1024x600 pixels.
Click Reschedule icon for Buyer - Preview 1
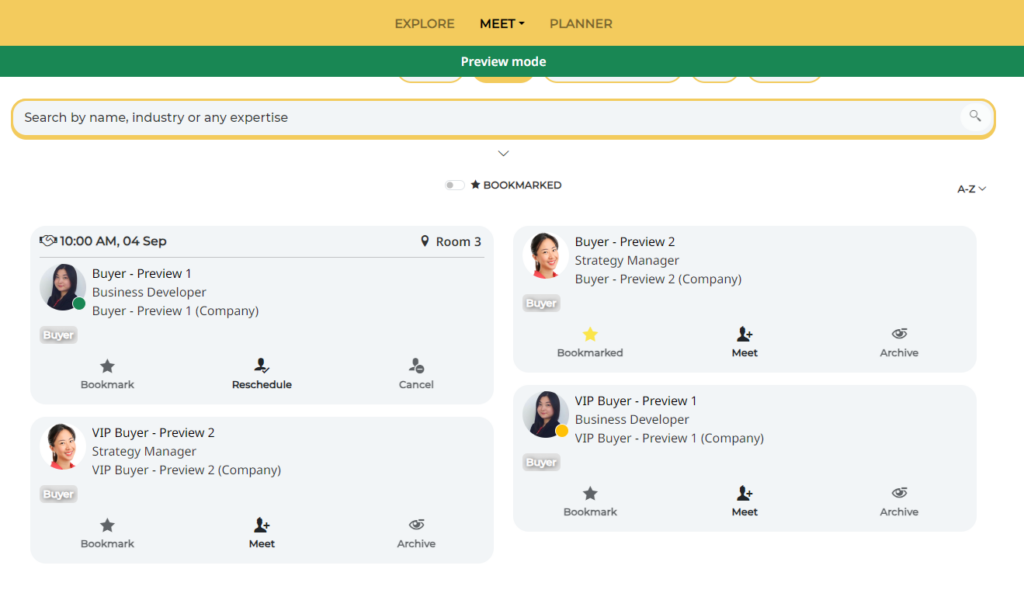tap(262, 367)
